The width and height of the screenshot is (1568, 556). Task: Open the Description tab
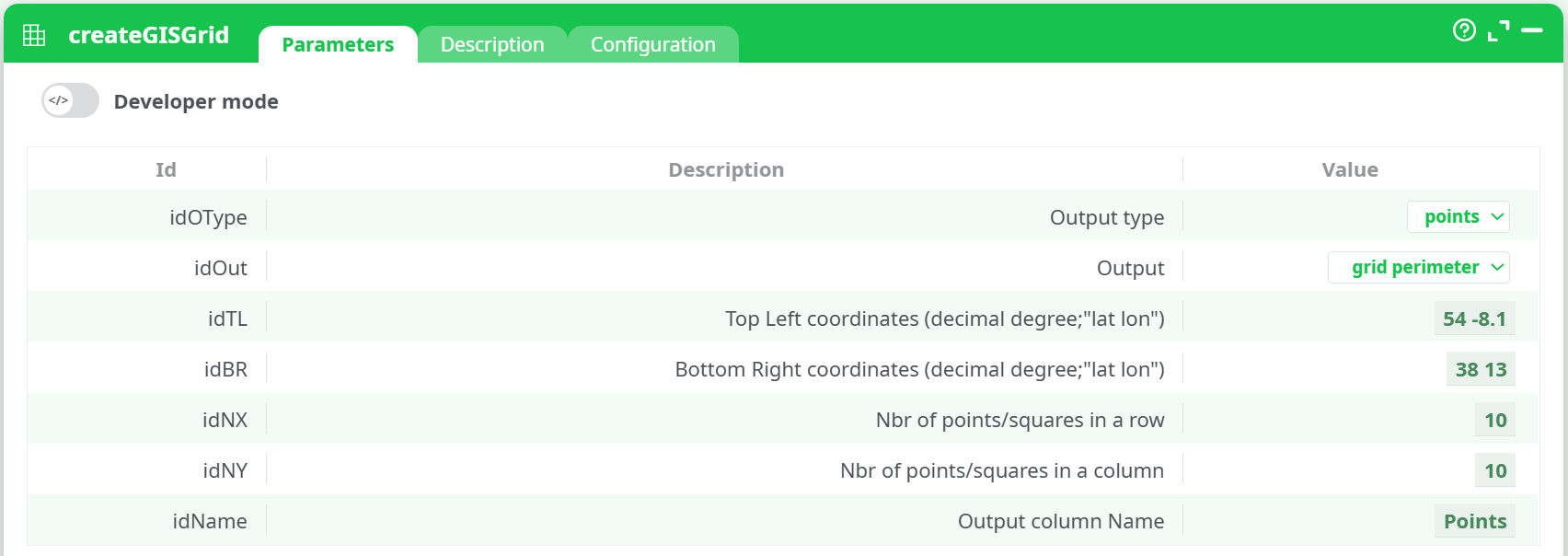492,45
